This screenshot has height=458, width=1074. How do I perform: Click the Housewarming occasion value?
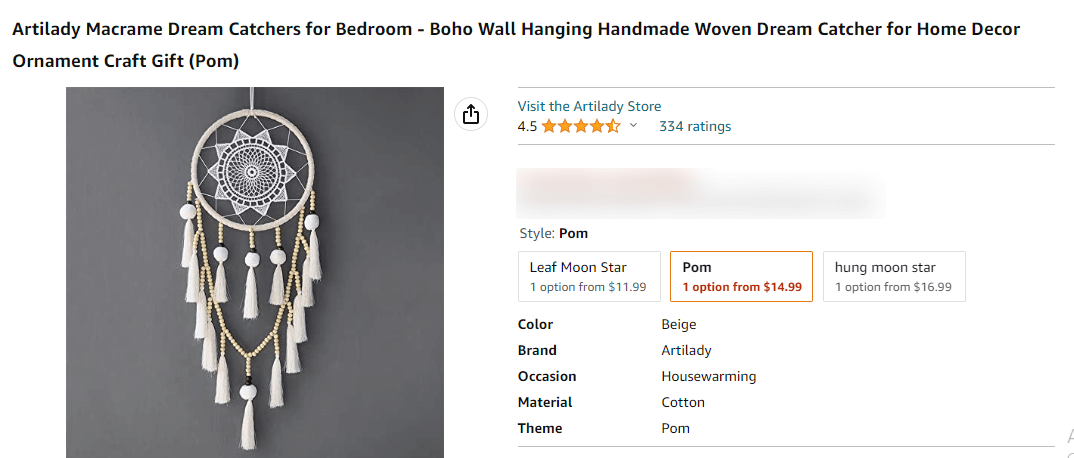(708, 376)
